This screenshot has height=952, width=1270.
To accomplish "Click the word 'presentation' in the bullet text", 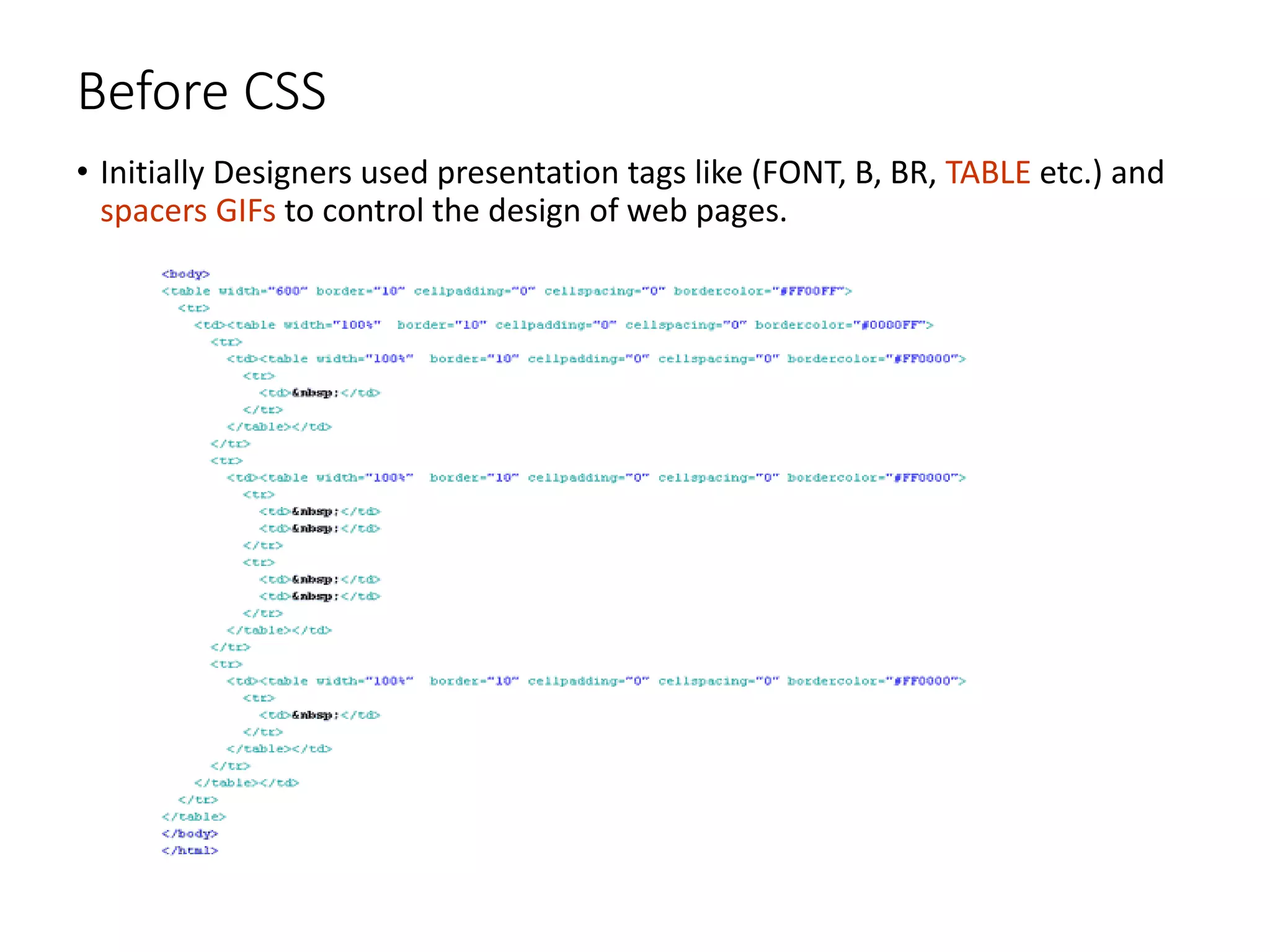I will [x=527, y=172].
